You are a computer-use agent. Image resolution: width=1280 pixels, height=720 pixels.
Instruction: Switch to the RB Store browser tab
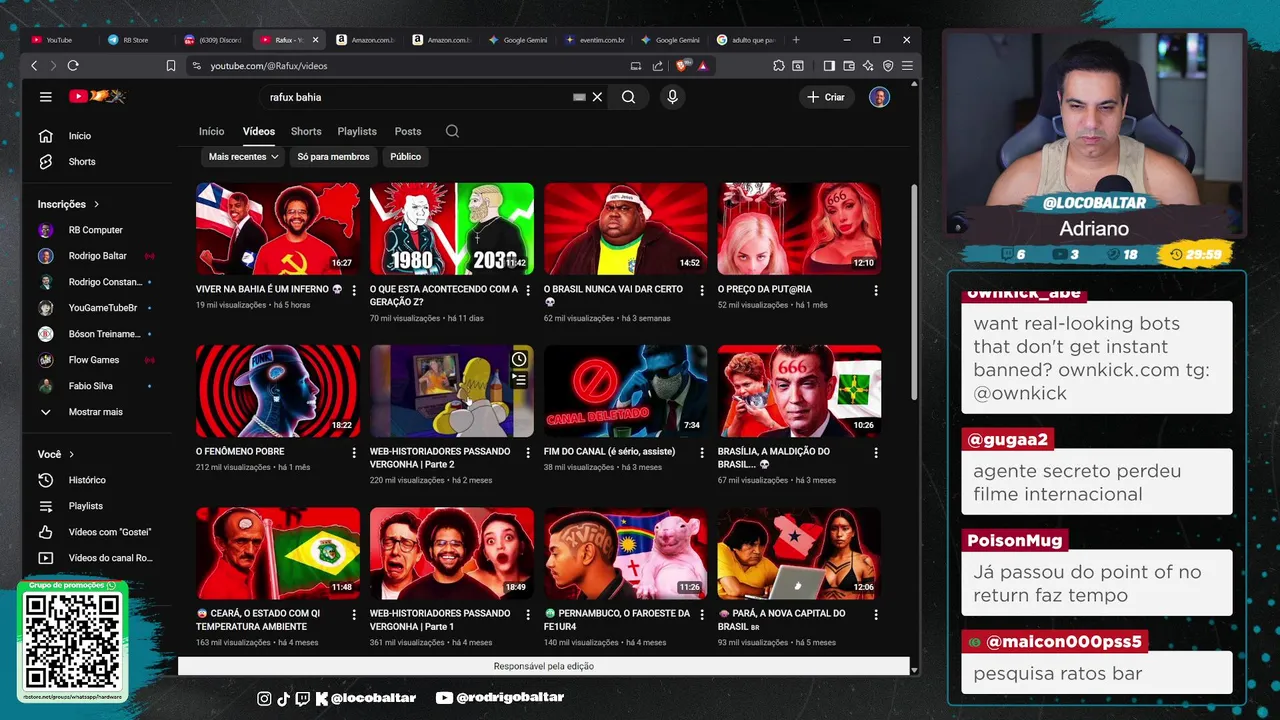pyautogui.click(x=134, y=40)
